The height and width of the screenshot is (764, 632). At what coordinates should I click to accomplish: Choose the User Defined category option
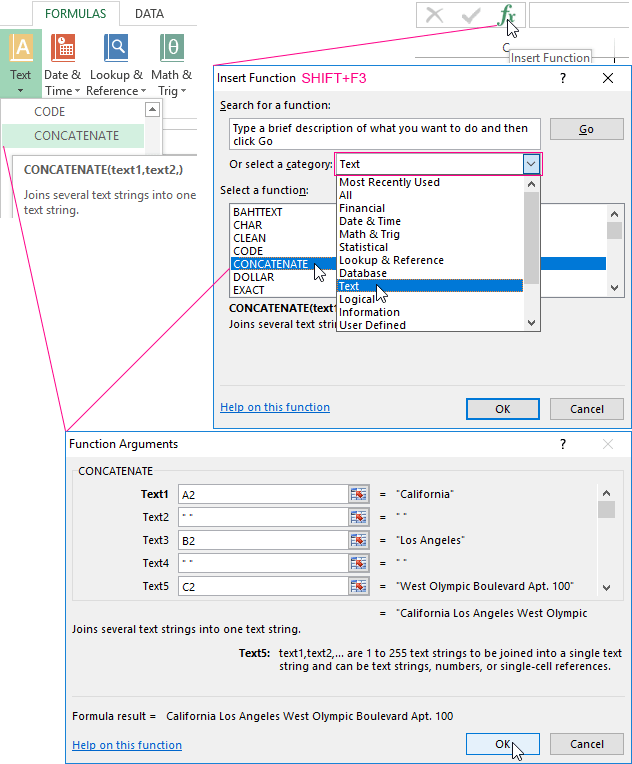pos(430,325)
